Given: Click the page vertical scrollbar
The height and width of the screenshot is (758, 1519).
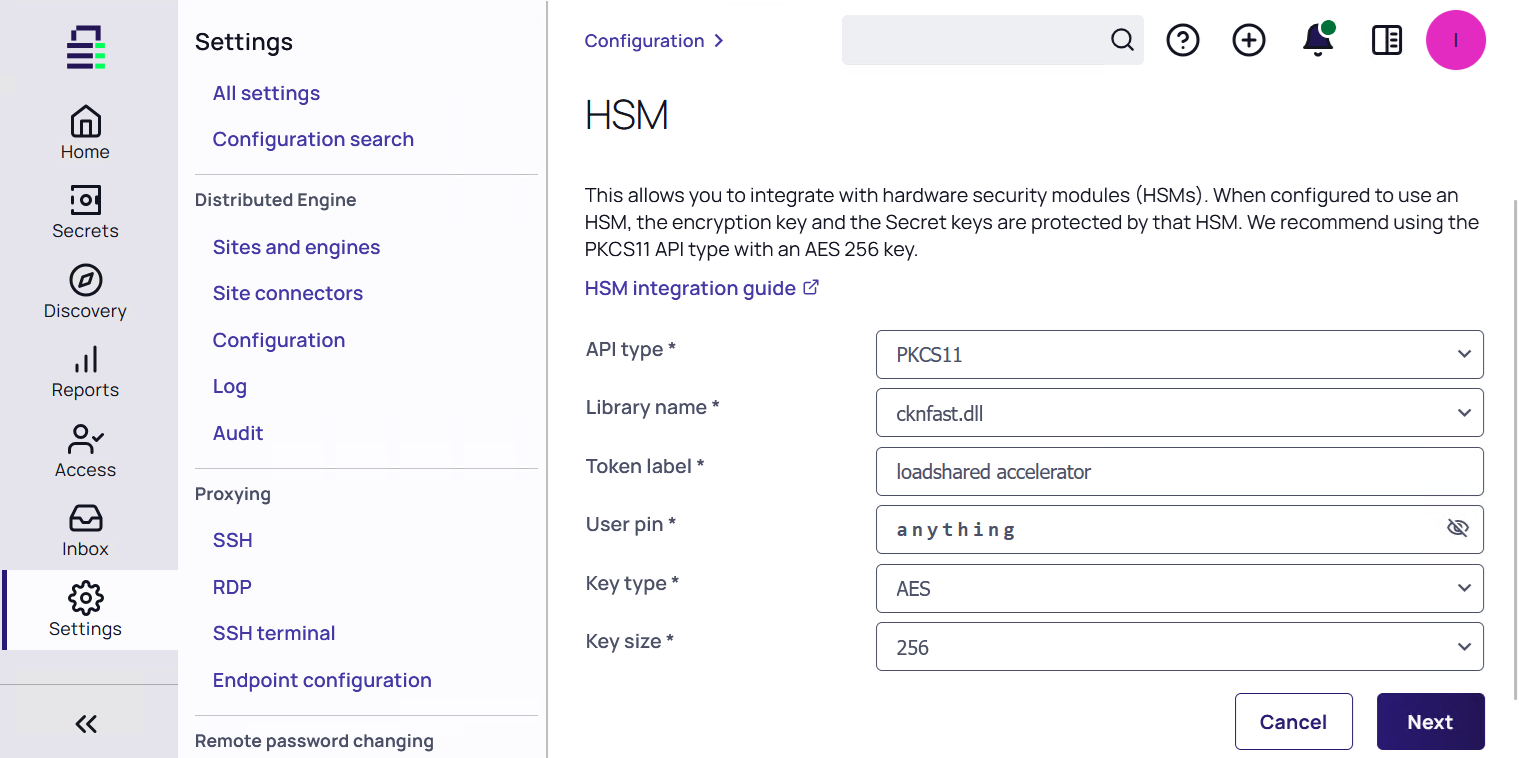Looking at the screenshot, I should [1515, 450].
